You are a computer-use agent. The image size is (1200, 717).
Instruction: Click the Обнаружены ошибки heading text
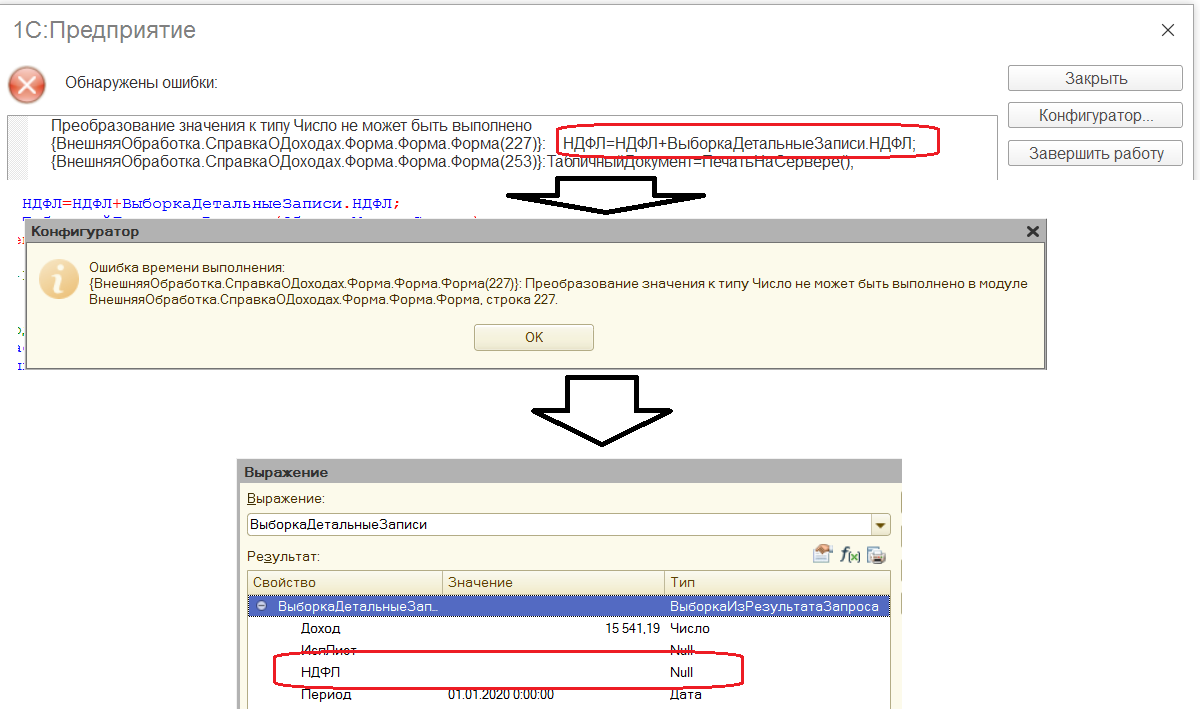coord(141,82)
